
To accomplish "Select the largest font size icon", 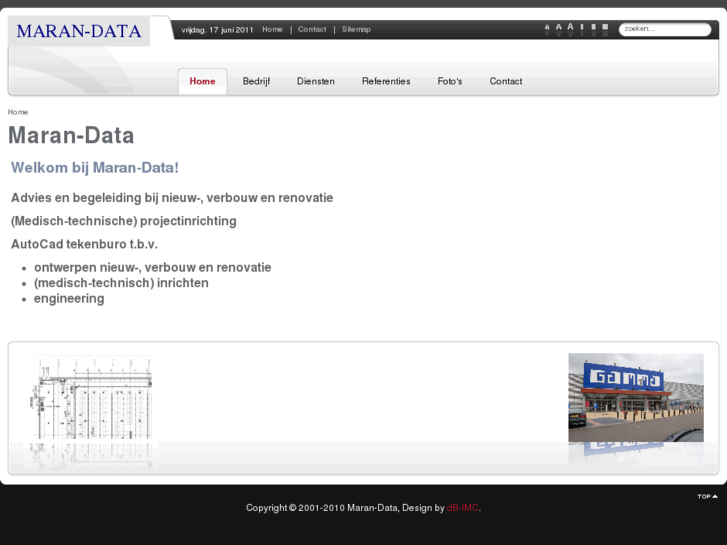I will pyautogui.click(x=570, y=29).
